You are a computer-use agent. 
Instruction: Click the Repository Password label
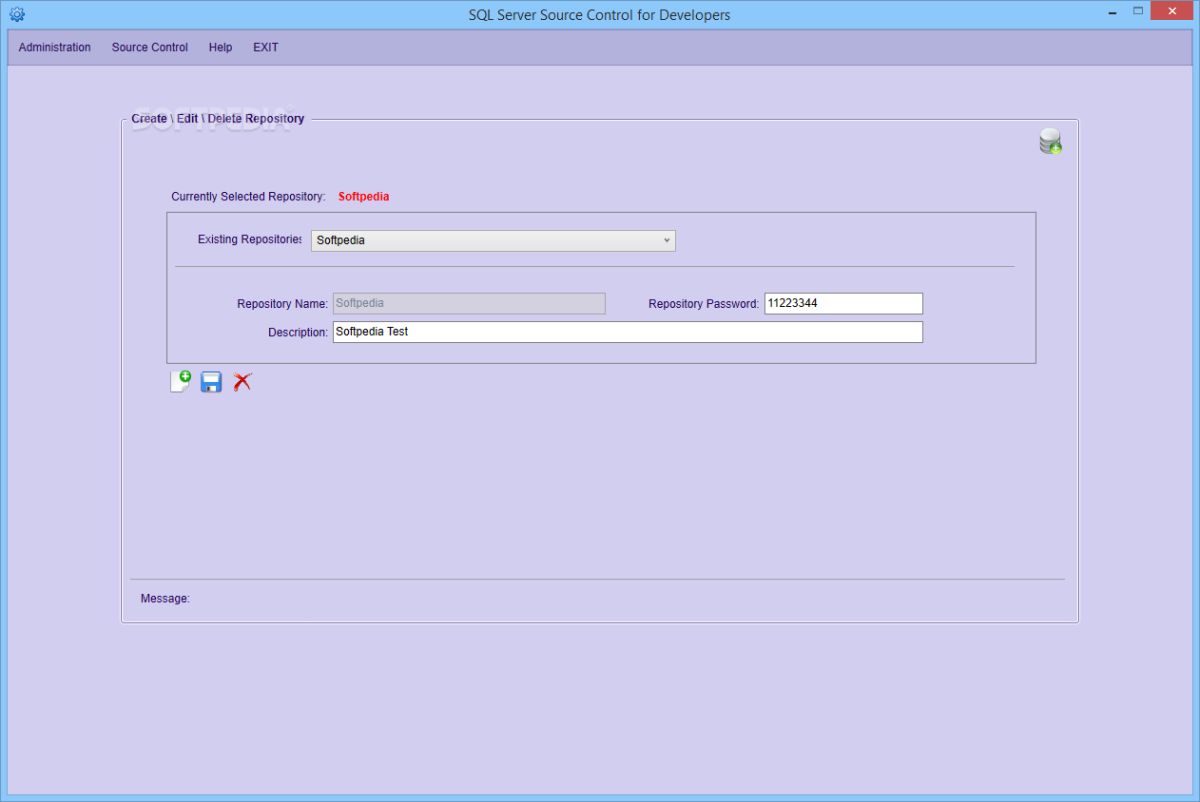point(703,304)
